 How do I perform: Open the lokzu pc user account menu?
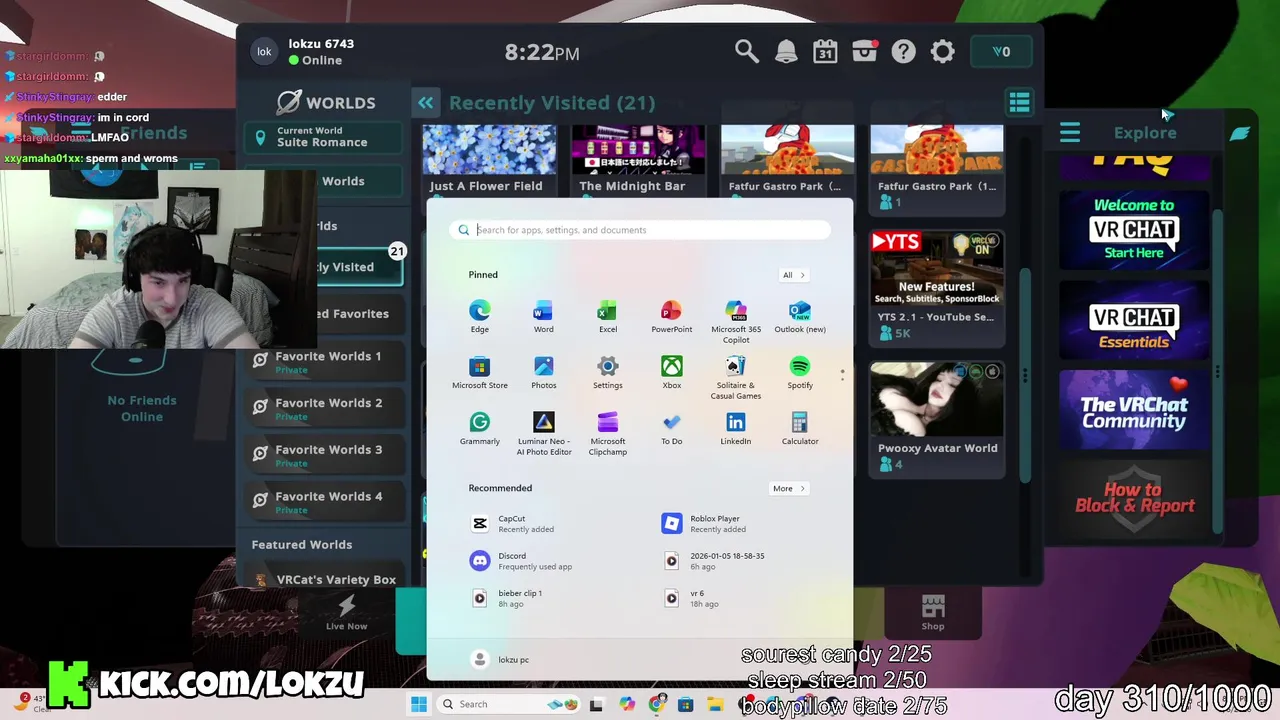tap(500, 659)
